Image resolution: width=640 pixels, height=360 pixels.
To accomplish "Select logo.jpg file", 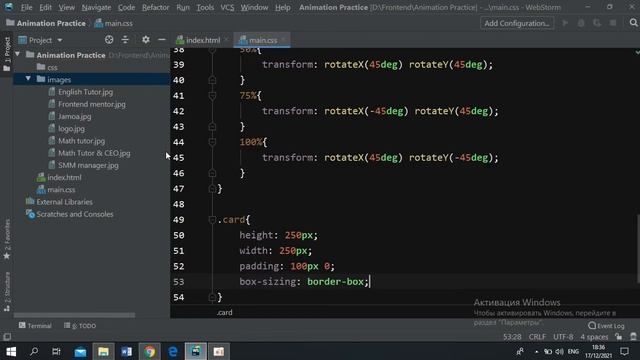I will click(71, 129).
